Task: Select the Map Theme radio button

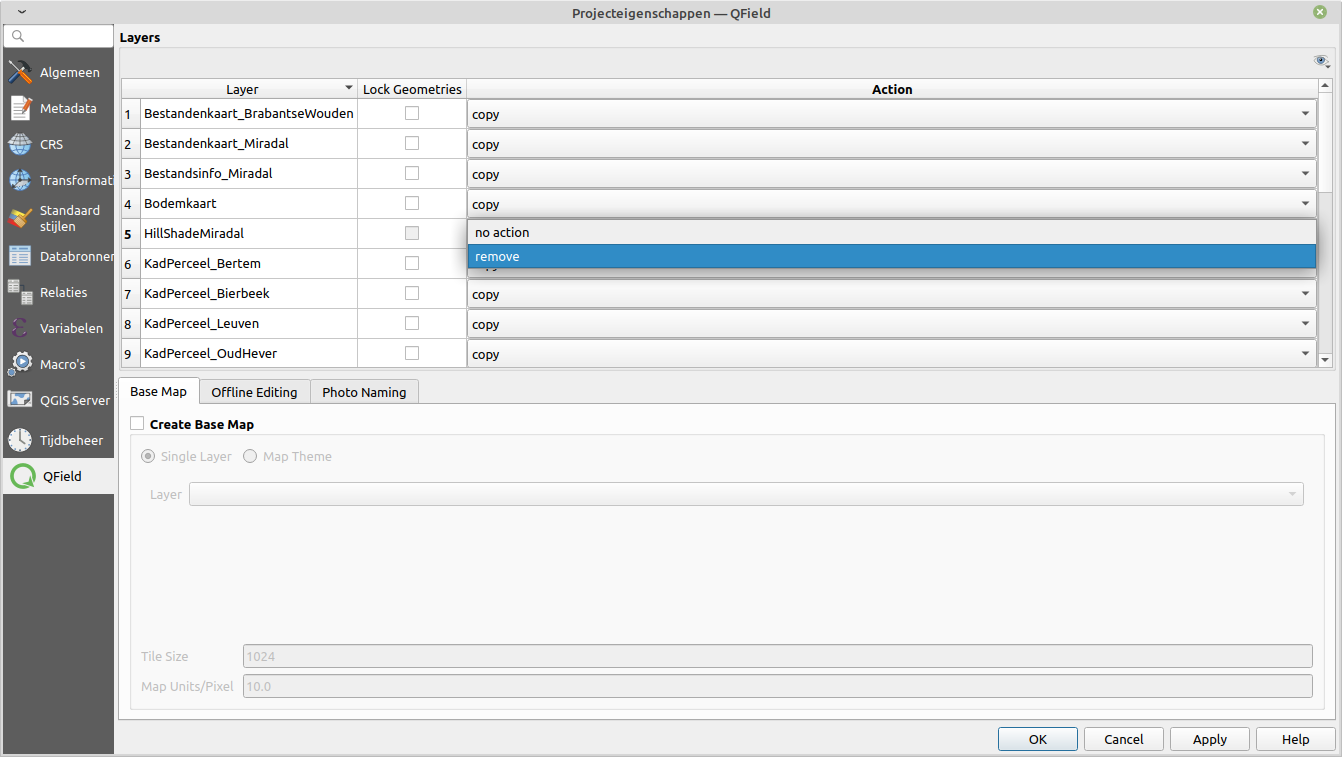Action: 250,456
